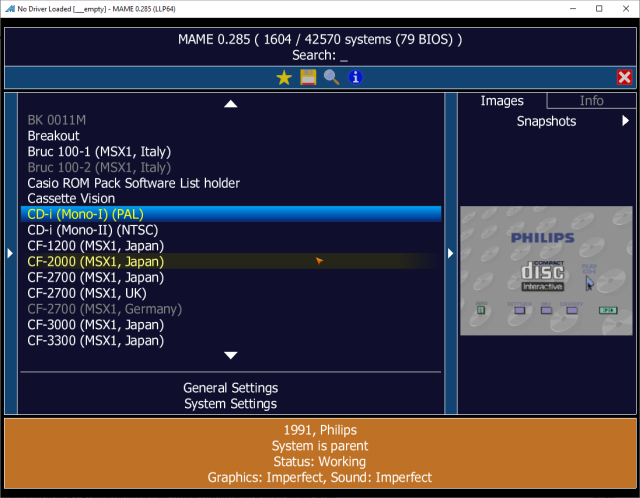Open System Settings
The width and height of the screenshot is (640, 498).
(231, 404)
